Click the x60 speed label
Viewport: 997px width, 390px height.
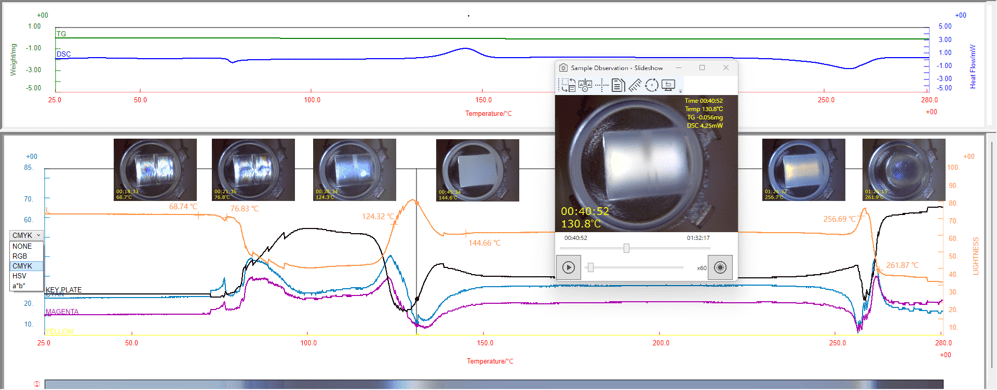point(701,268)
